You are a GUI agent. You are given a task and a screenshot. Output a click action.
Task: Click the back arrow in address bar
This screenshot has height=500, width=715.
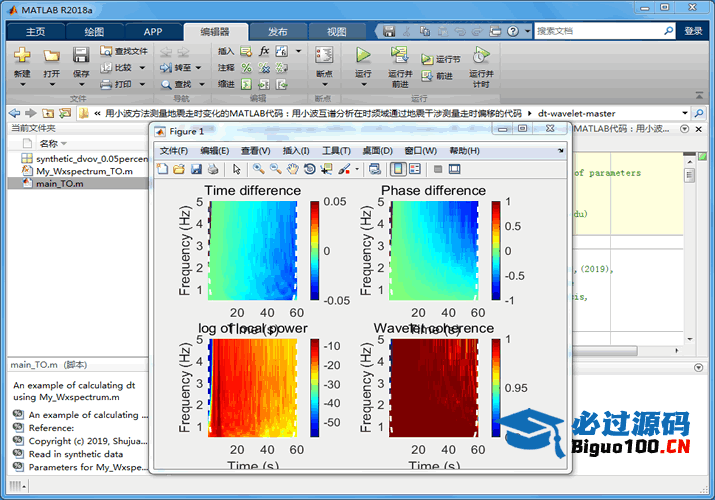pyautogui.click(x=15, y=113)
